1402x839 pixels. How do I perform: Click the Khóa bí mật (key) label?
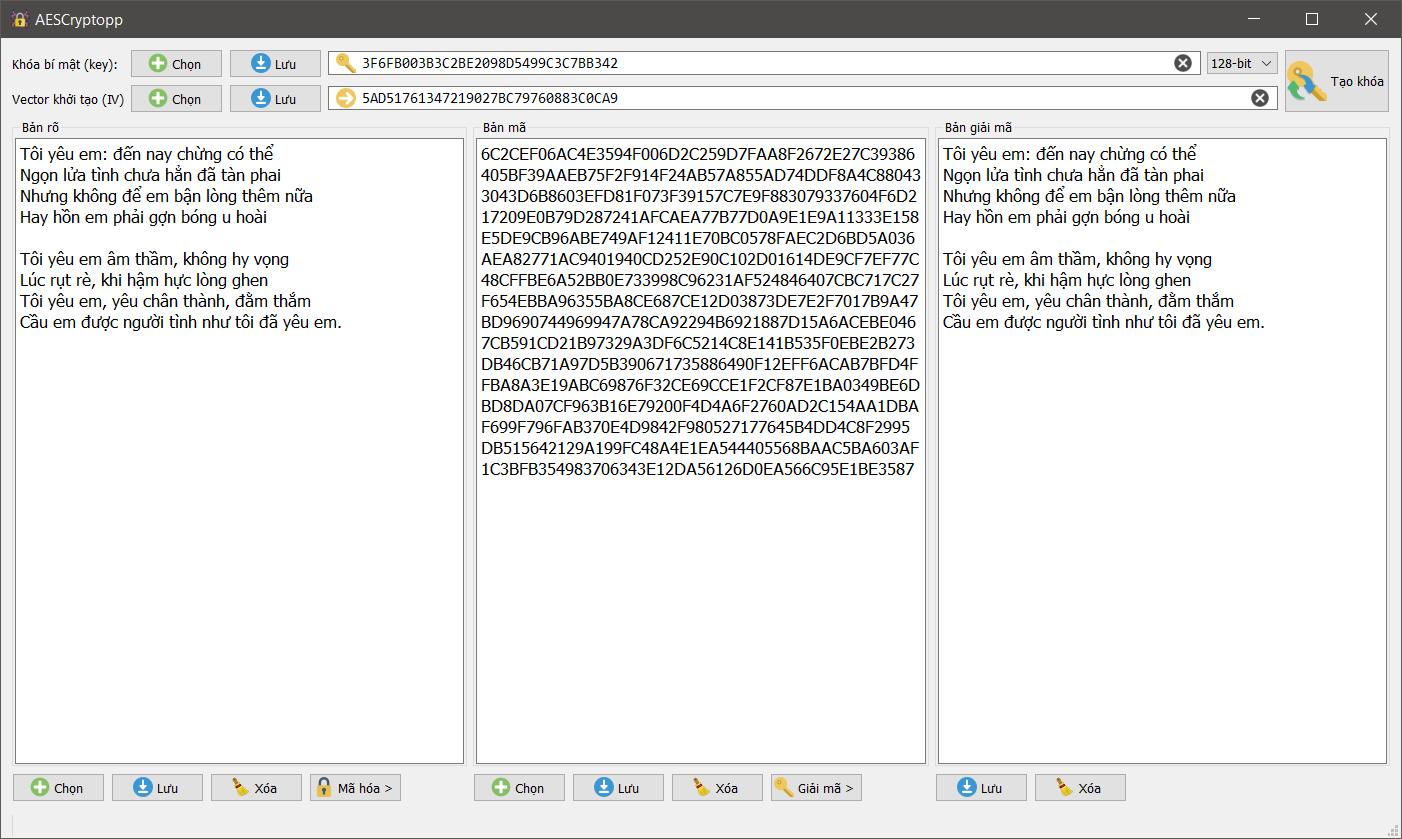coord(65,64)
